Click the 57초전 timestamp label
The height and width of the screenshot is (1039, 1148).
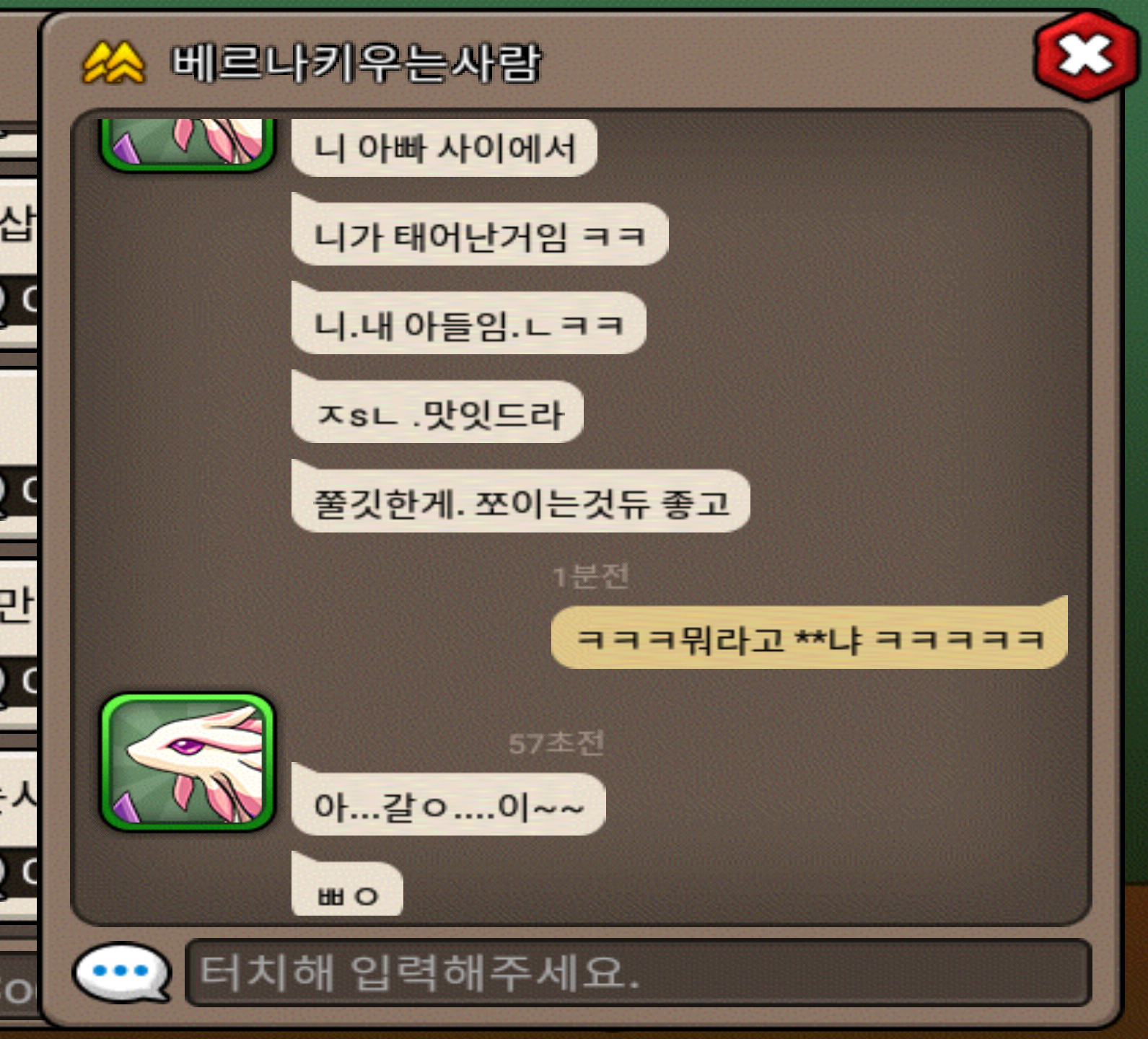coord(556,742)
